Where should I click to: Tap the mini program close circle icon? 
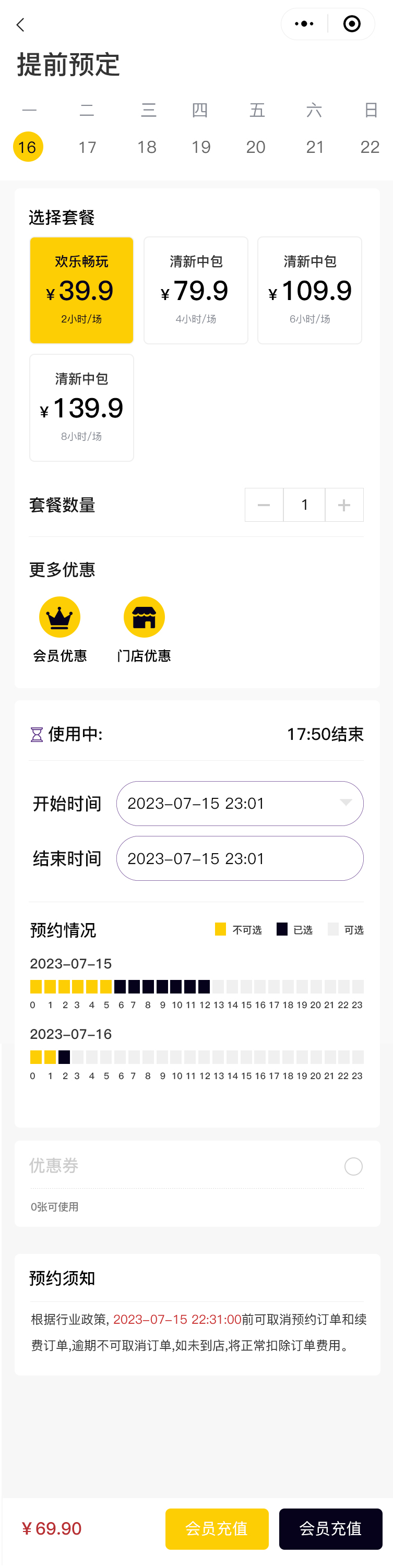[x=352, y=25]
